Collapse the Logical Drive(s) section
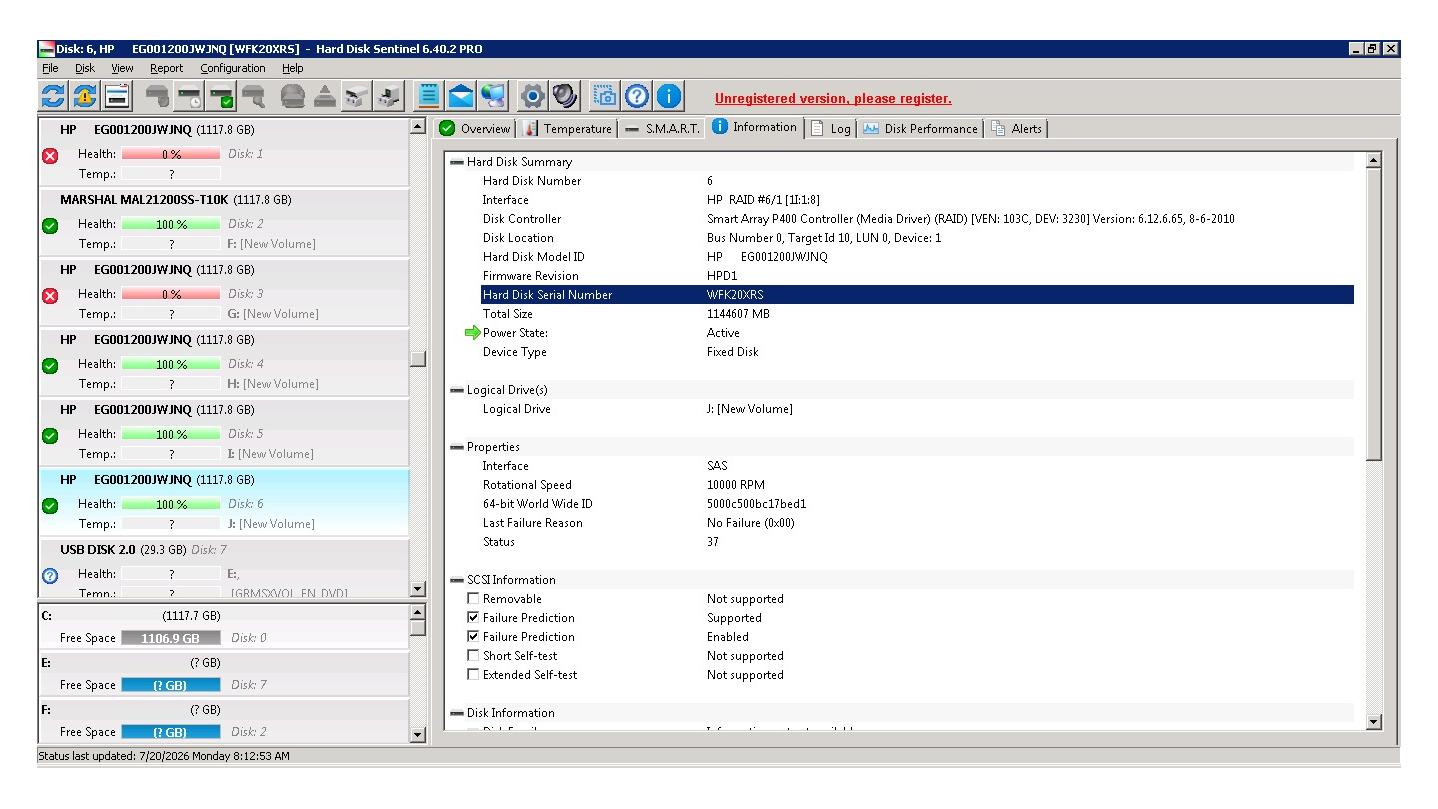 457,390
